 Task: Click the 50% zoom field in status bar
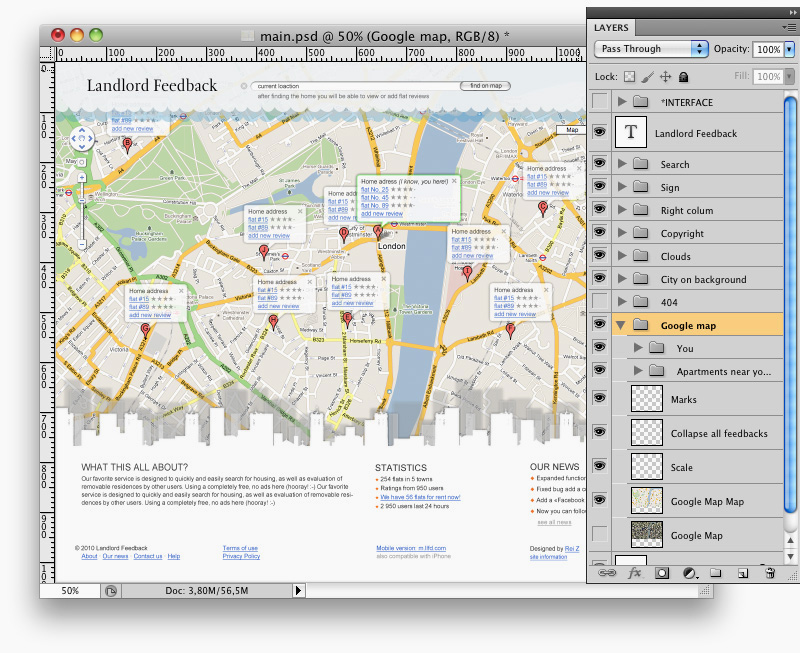70,591
